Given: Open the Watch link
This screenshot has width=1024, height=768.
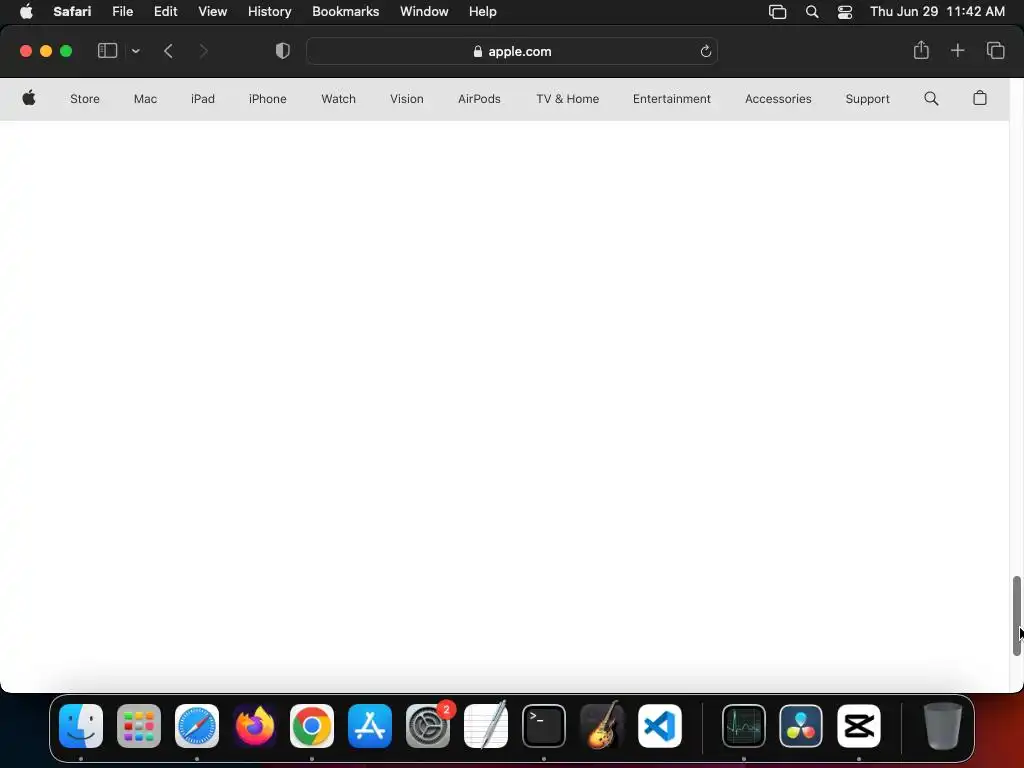Looking at the screenshot, I should (x=338, y=99).
